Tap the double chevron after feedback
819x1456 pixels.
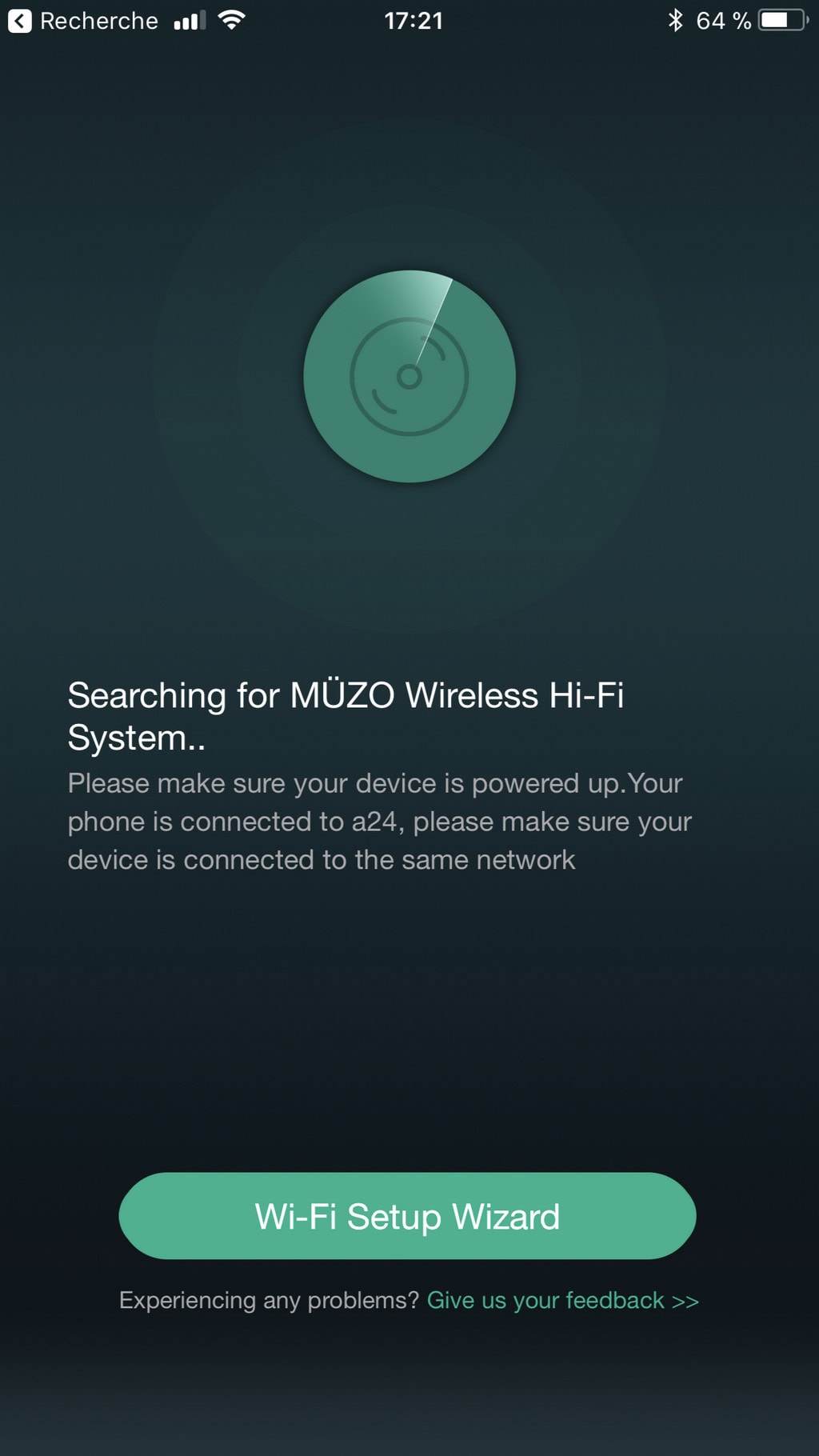685,1302
